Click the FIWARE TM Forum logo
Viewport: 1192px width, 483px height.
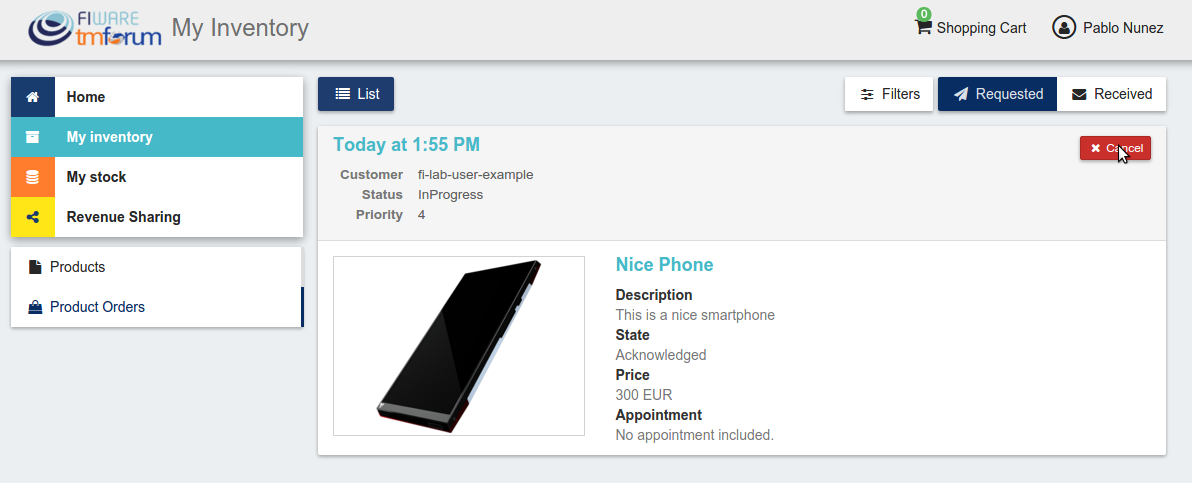(x=95, y=29)
